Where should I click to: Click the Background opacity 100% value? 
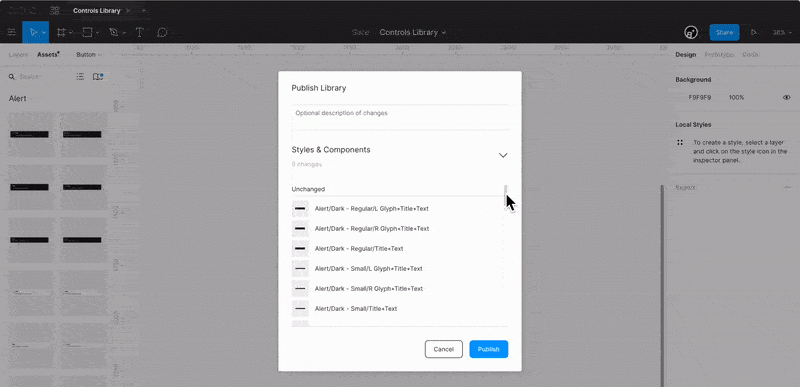tap(736, 97)
